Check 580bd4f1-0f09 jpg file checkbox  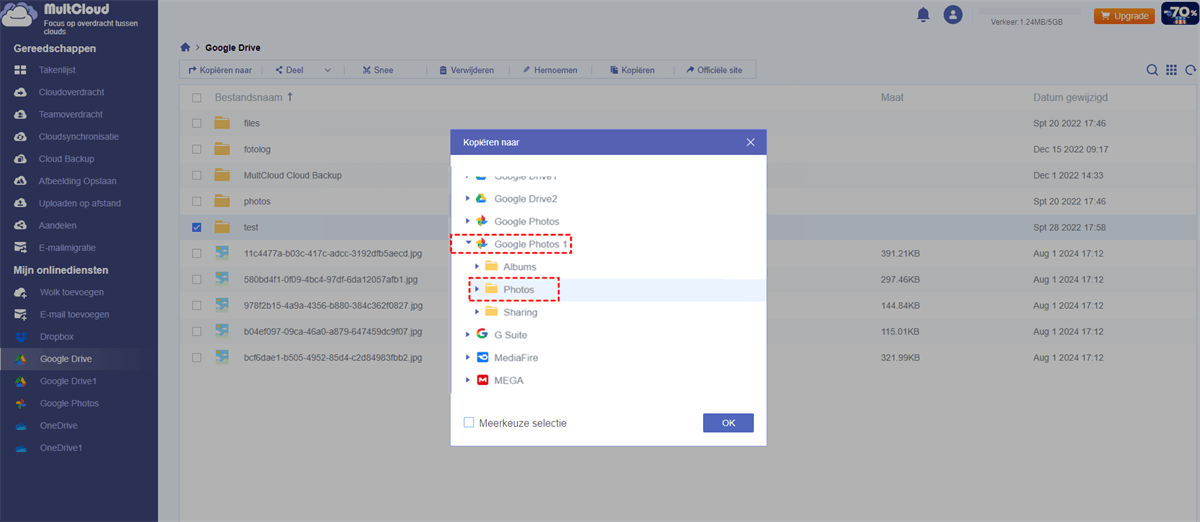click(196, 279)
